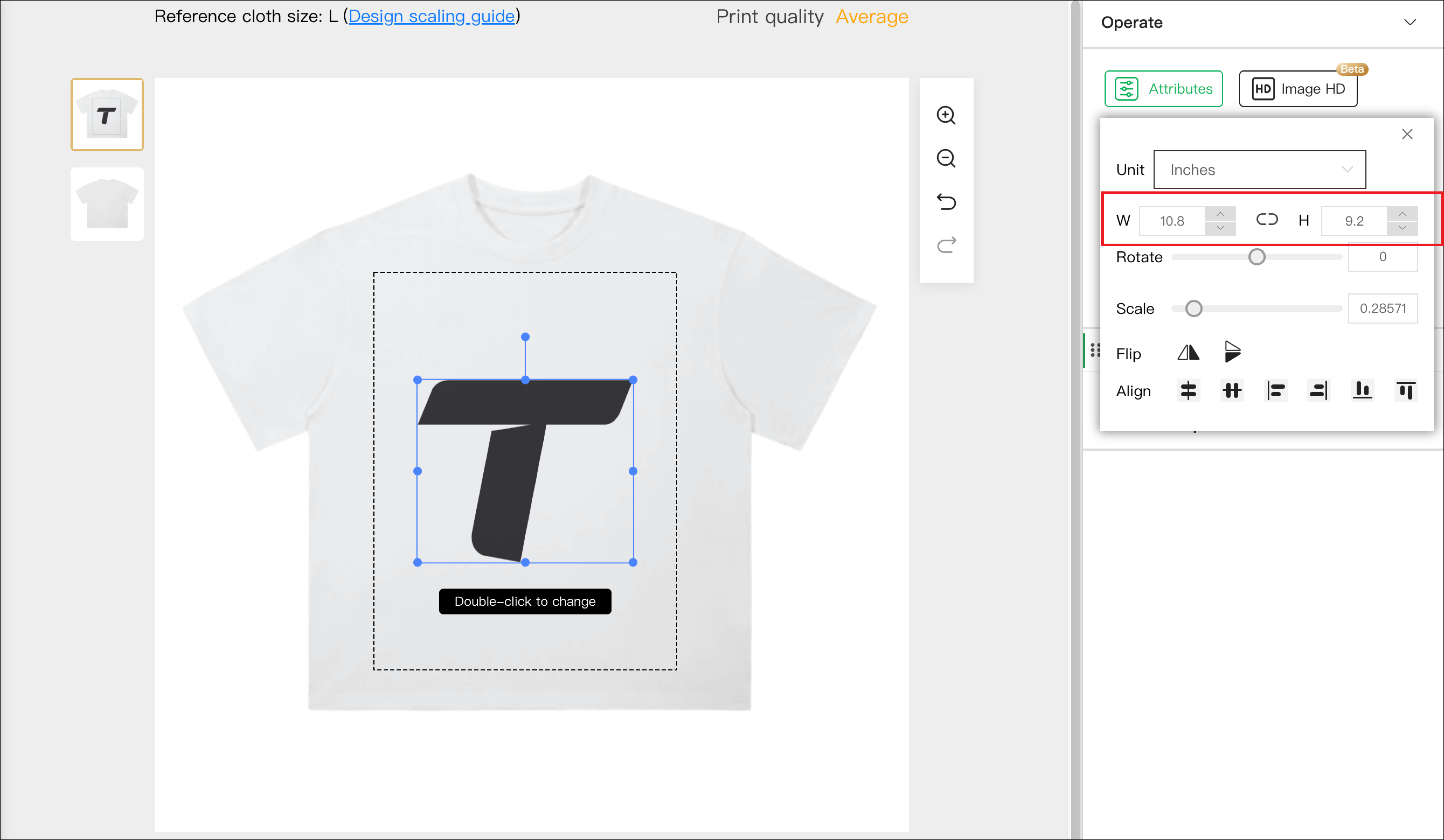Select the front view shirt thumbnail

[x=107, y=115]
